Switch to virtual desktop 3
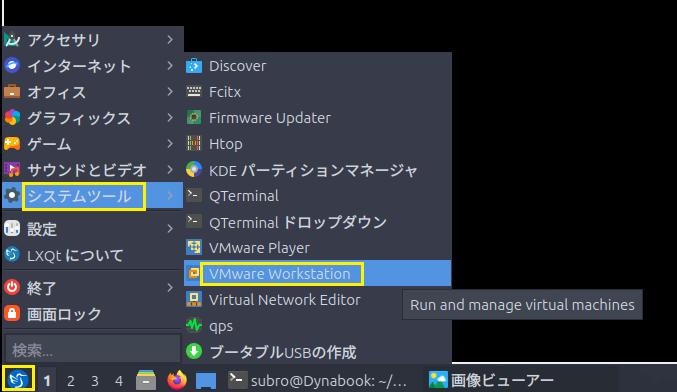Viewport: 677px width, 392px height. pos(95,381)
